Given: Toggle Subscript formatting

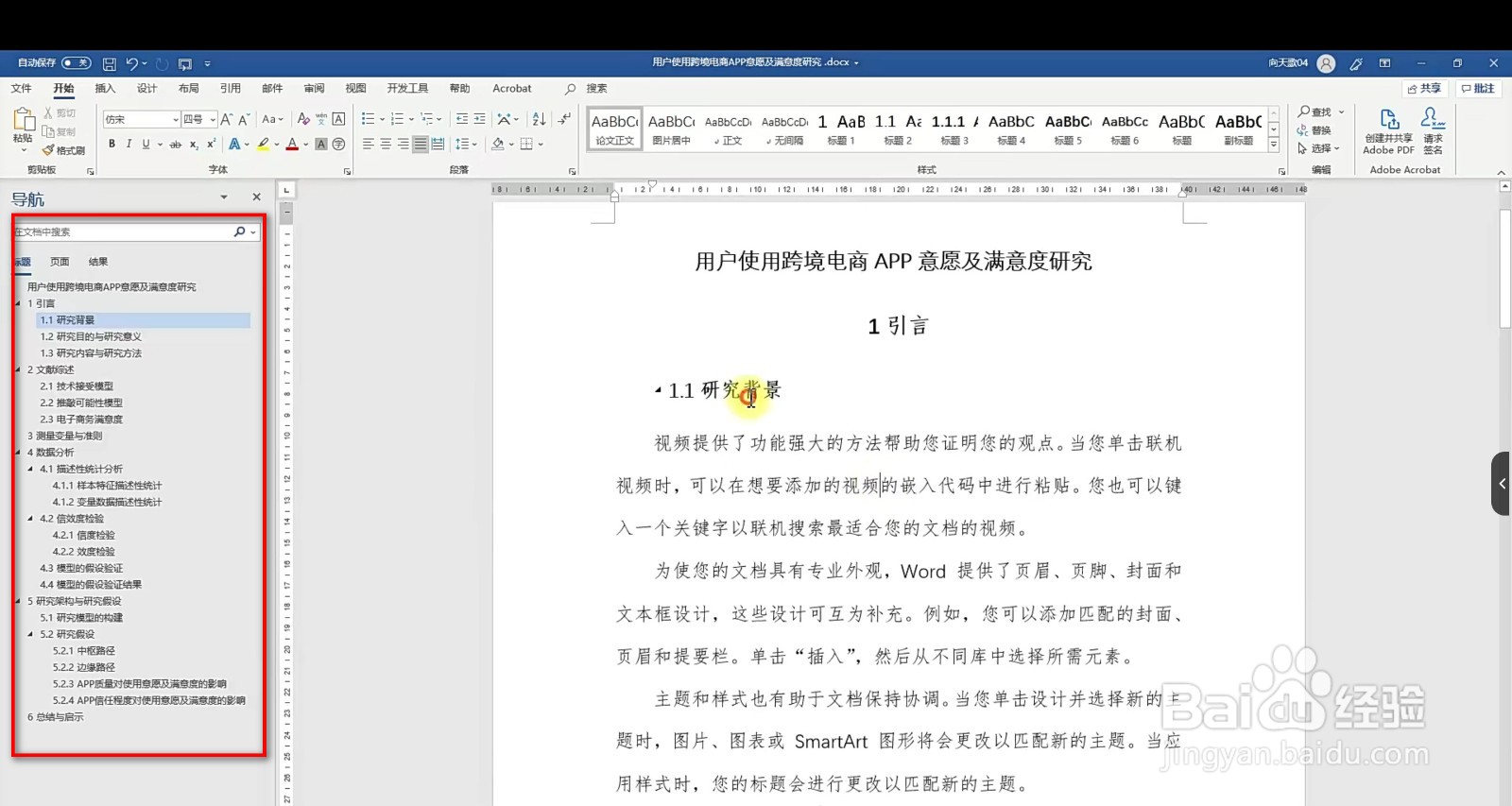Looking at the screenshot, I should tap(194, 145).
